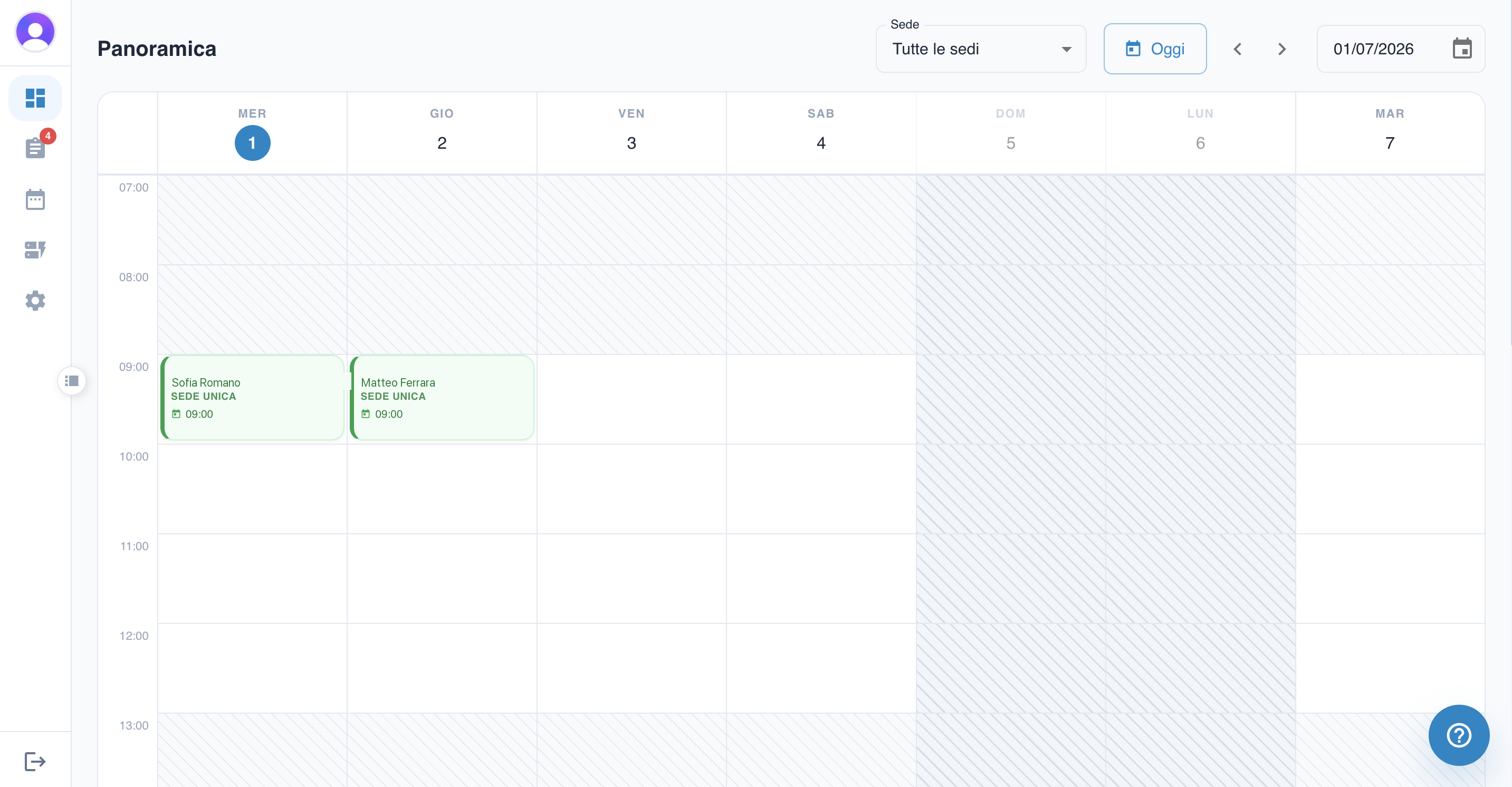Select day GIO 2 header
Viewport: 1512px width, 787px height.
click(442, 133)
